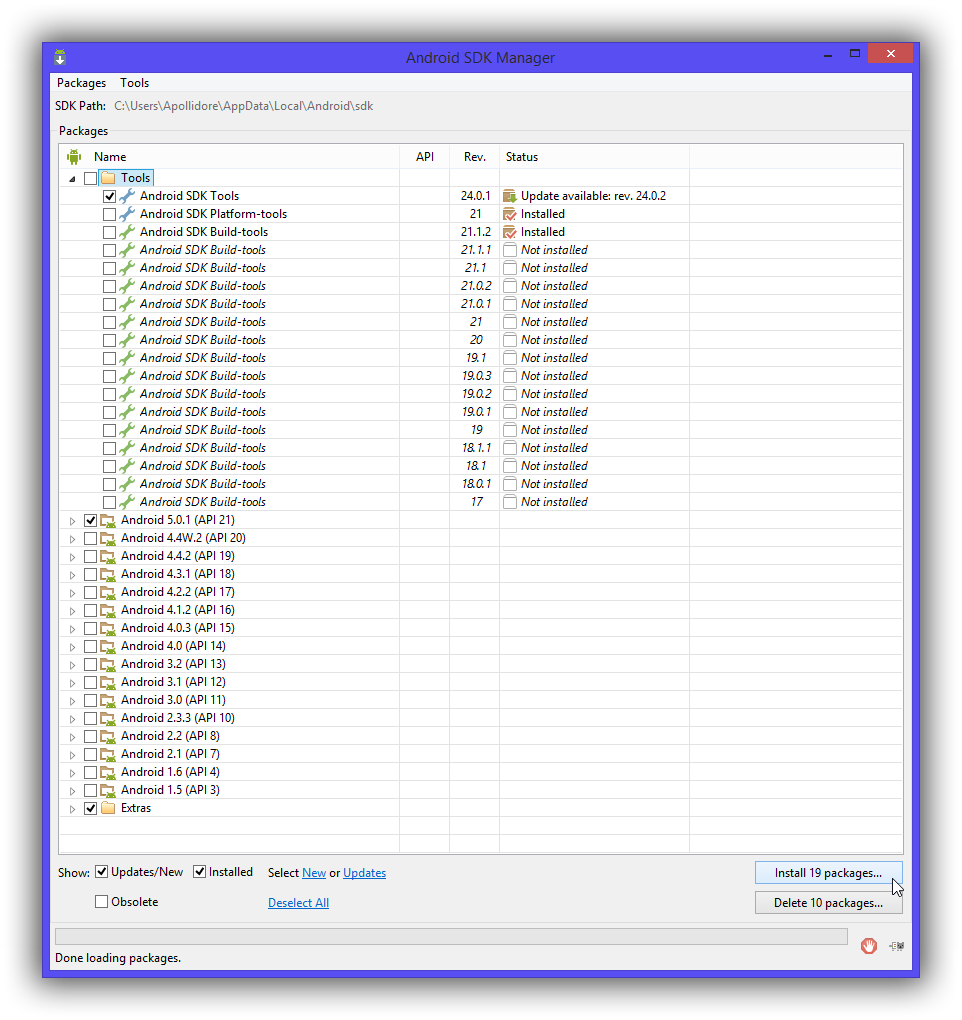Click Android 5.0.1 (API 21) folder icon
Image resolution: width=962 pixels, height=1020 pixels.
point(108,520)
